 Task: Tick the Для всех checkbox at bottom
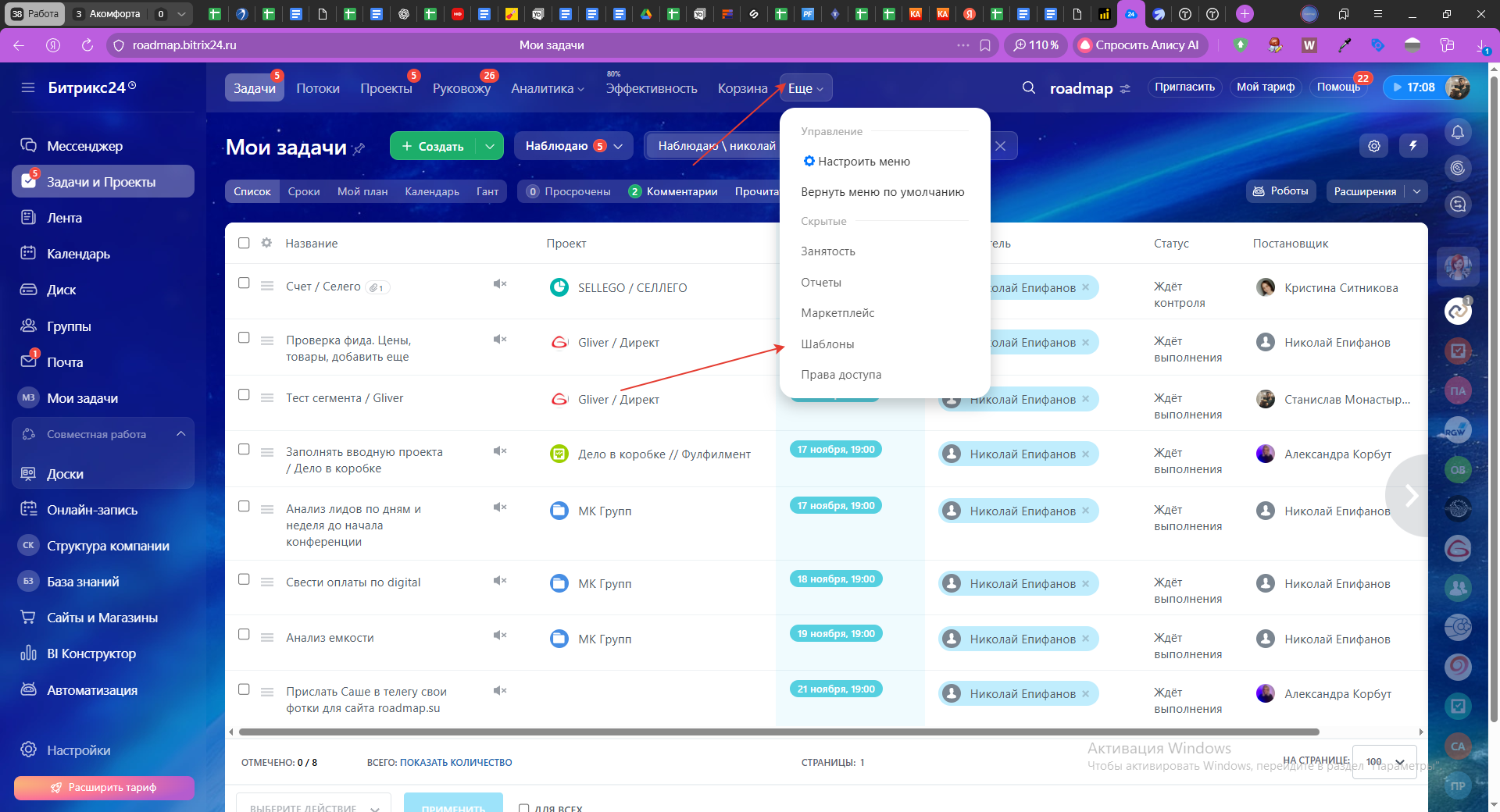(524, 808)
